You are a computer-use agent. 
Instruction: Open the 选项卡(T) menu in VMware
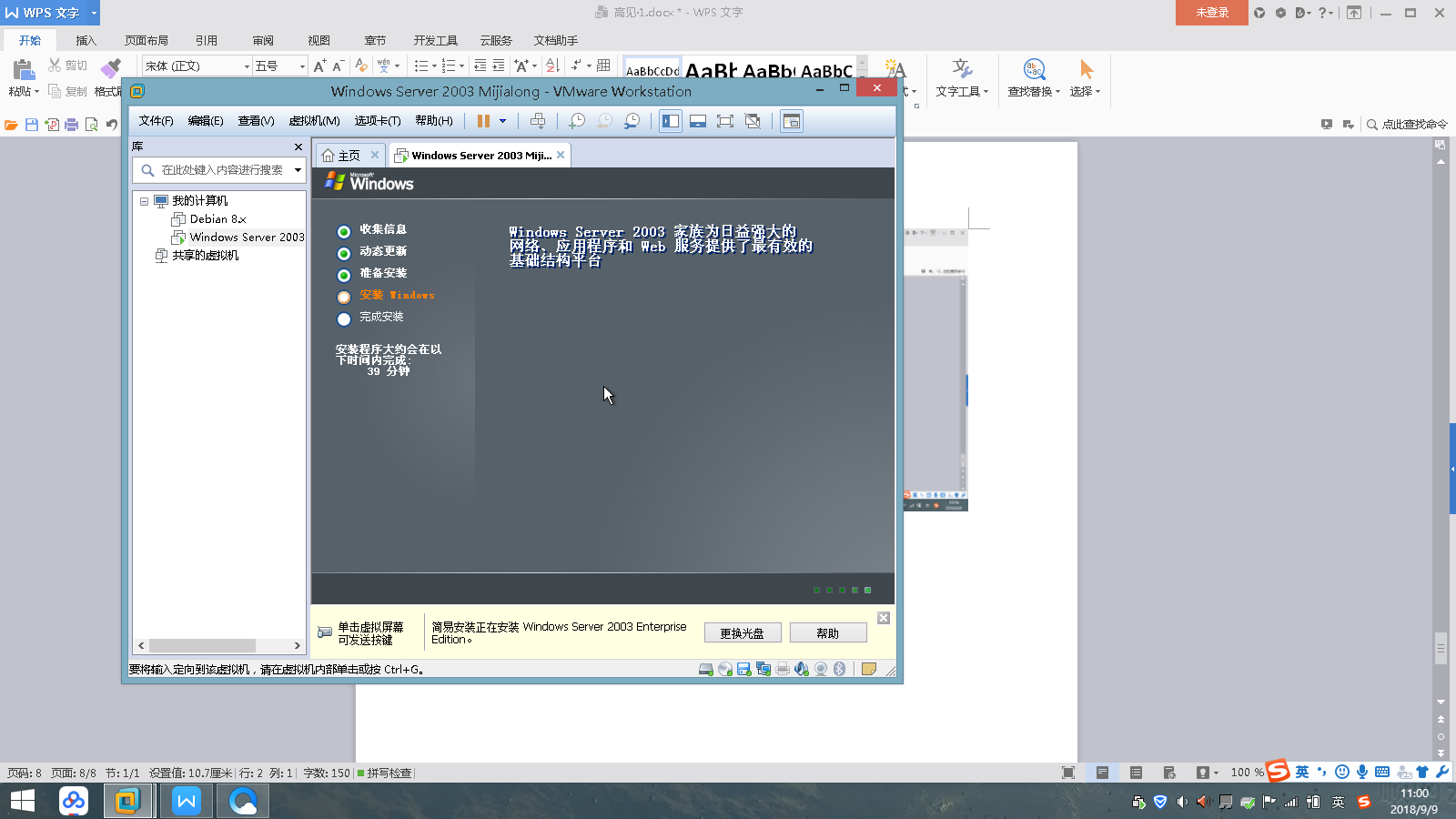click(378, 121)
